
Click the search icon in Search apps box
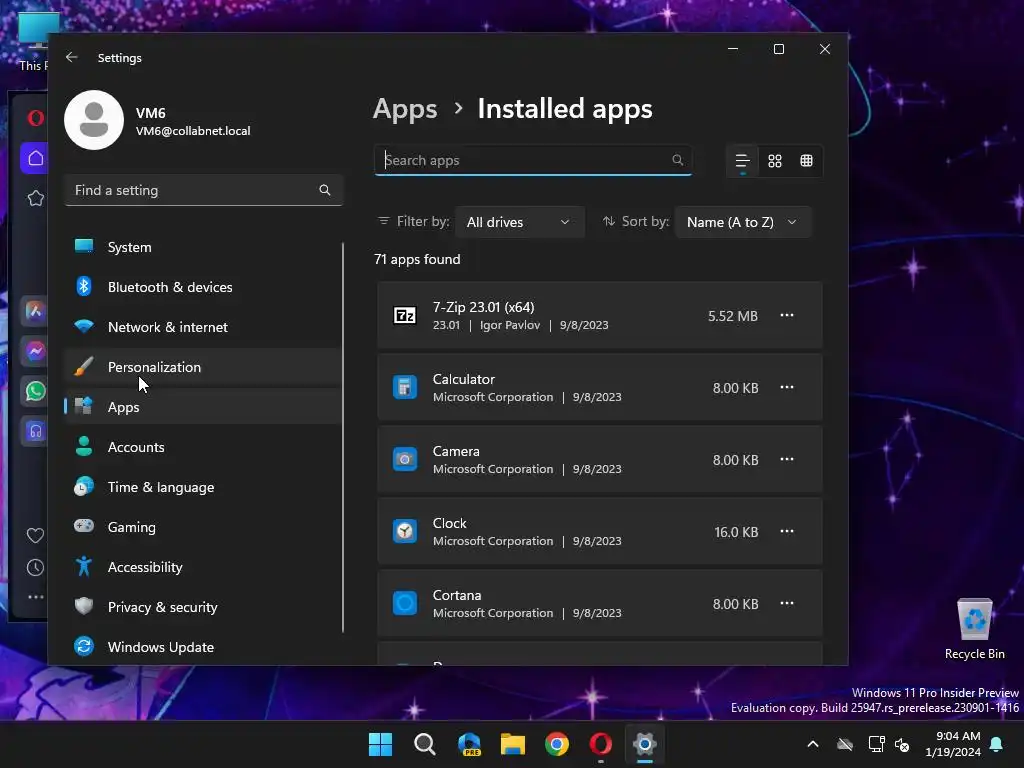pos(677,160)
